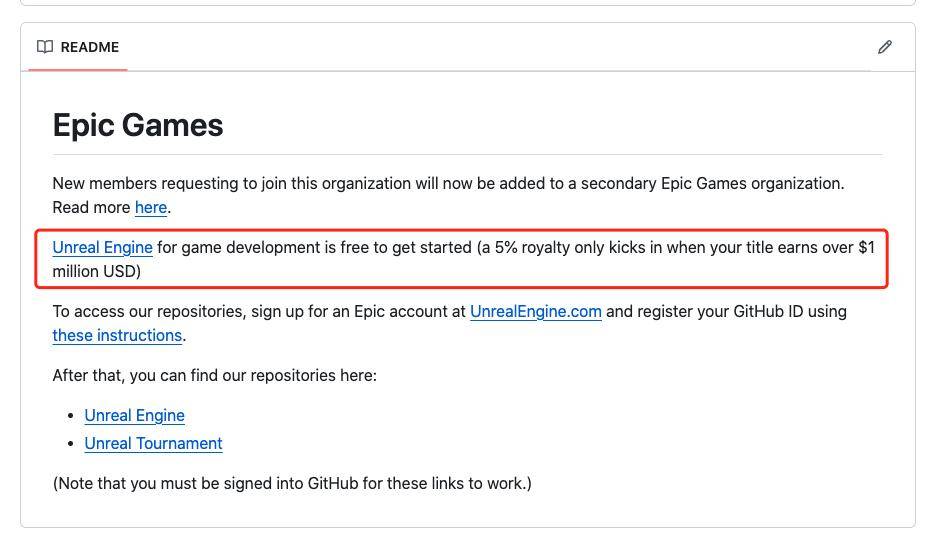The height and width of the screenshot is (542, 927).
Task: Click the bullet point before Unreal Engine
Action: pos(70,416)
